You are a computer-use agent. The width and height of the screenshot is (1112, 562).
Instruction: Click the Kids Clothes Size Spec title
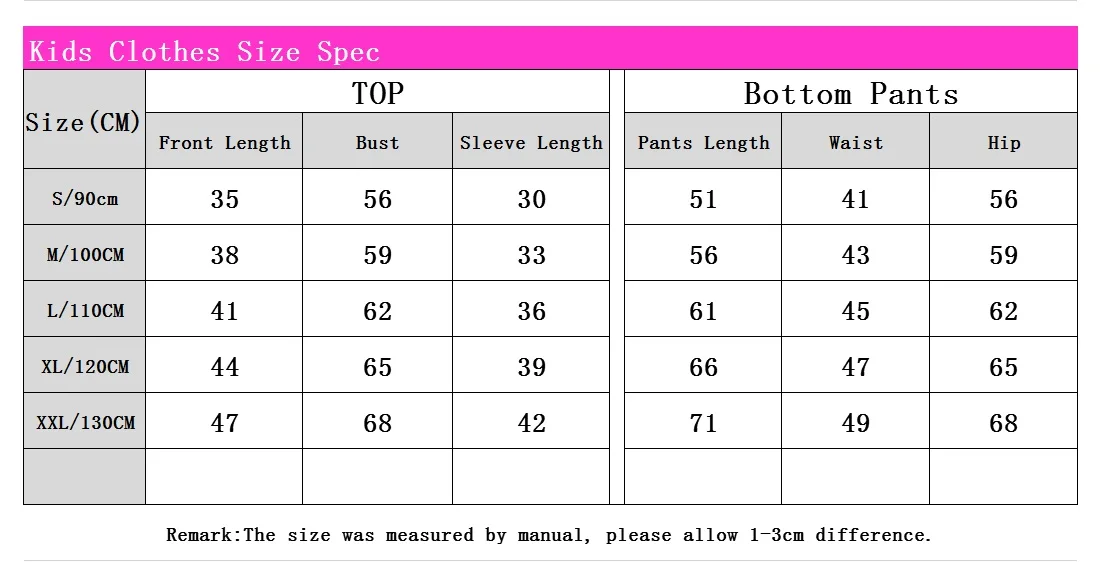[204, 51]
